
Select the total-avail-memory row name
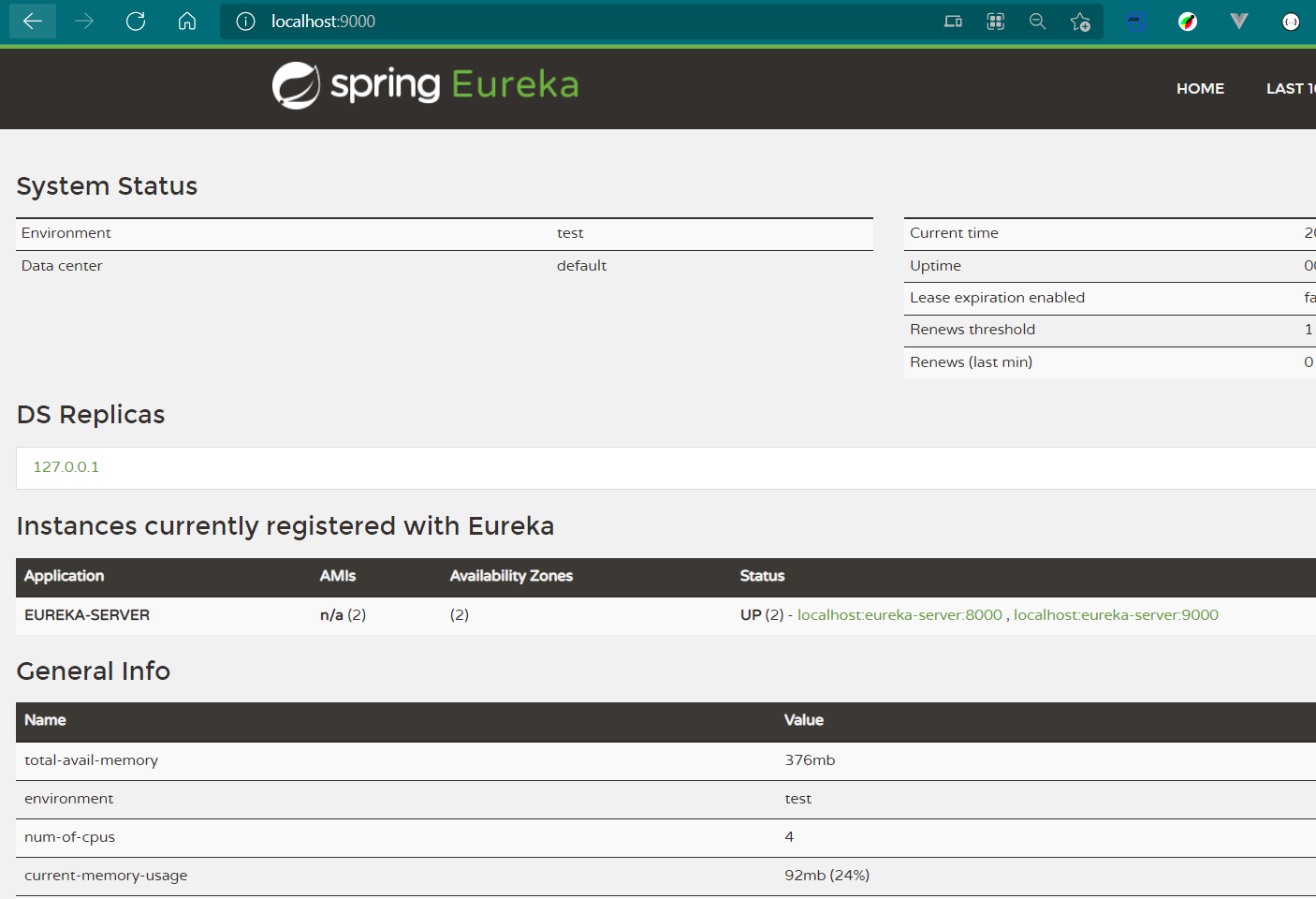pyautogui.click(x=91, y=760)
